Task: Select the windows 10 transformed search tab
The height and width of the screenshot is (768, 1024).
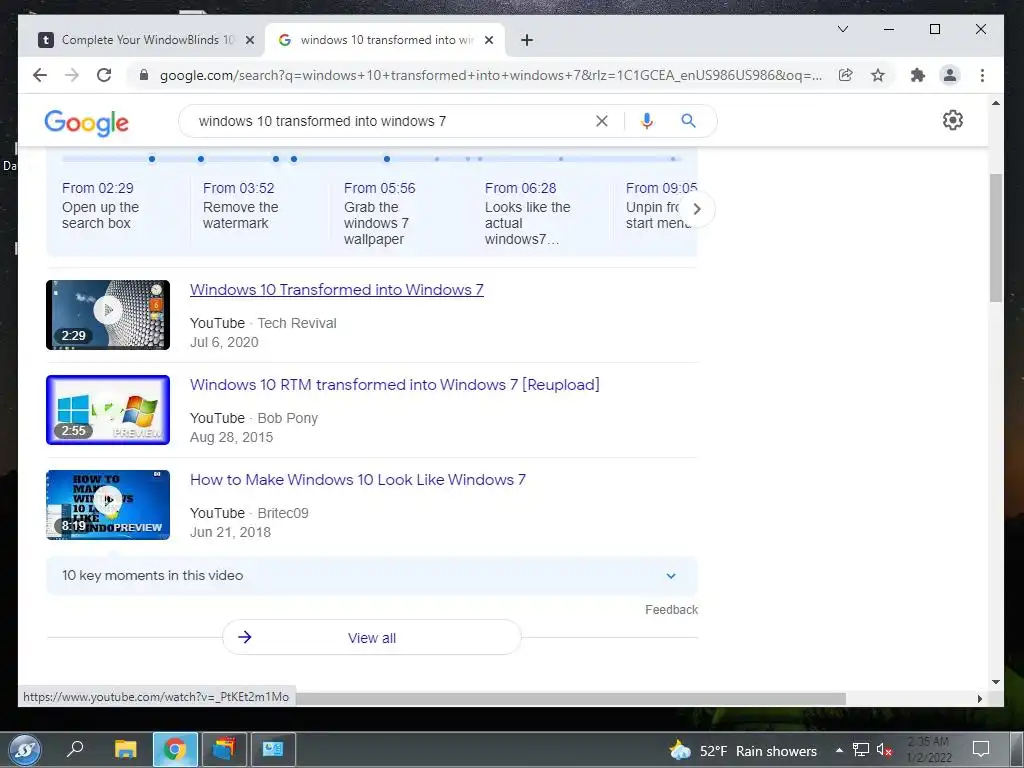Action: (385, 40)
